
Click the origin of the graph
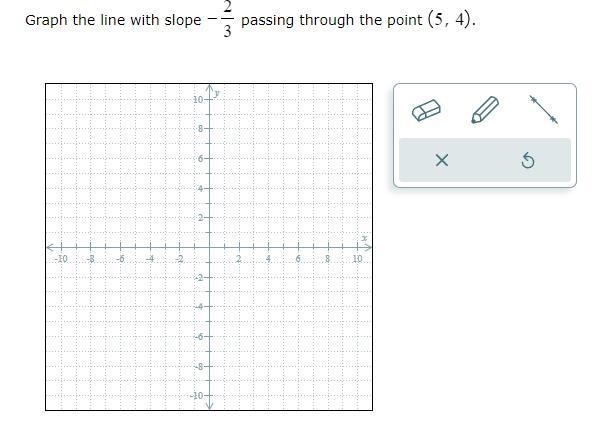(209, 248)
